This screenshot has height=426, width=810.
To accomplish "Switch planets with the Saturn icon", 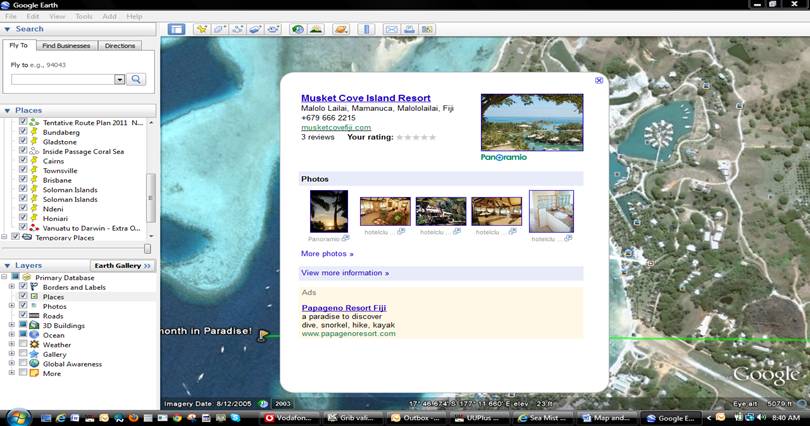I will tap(341, 29).
